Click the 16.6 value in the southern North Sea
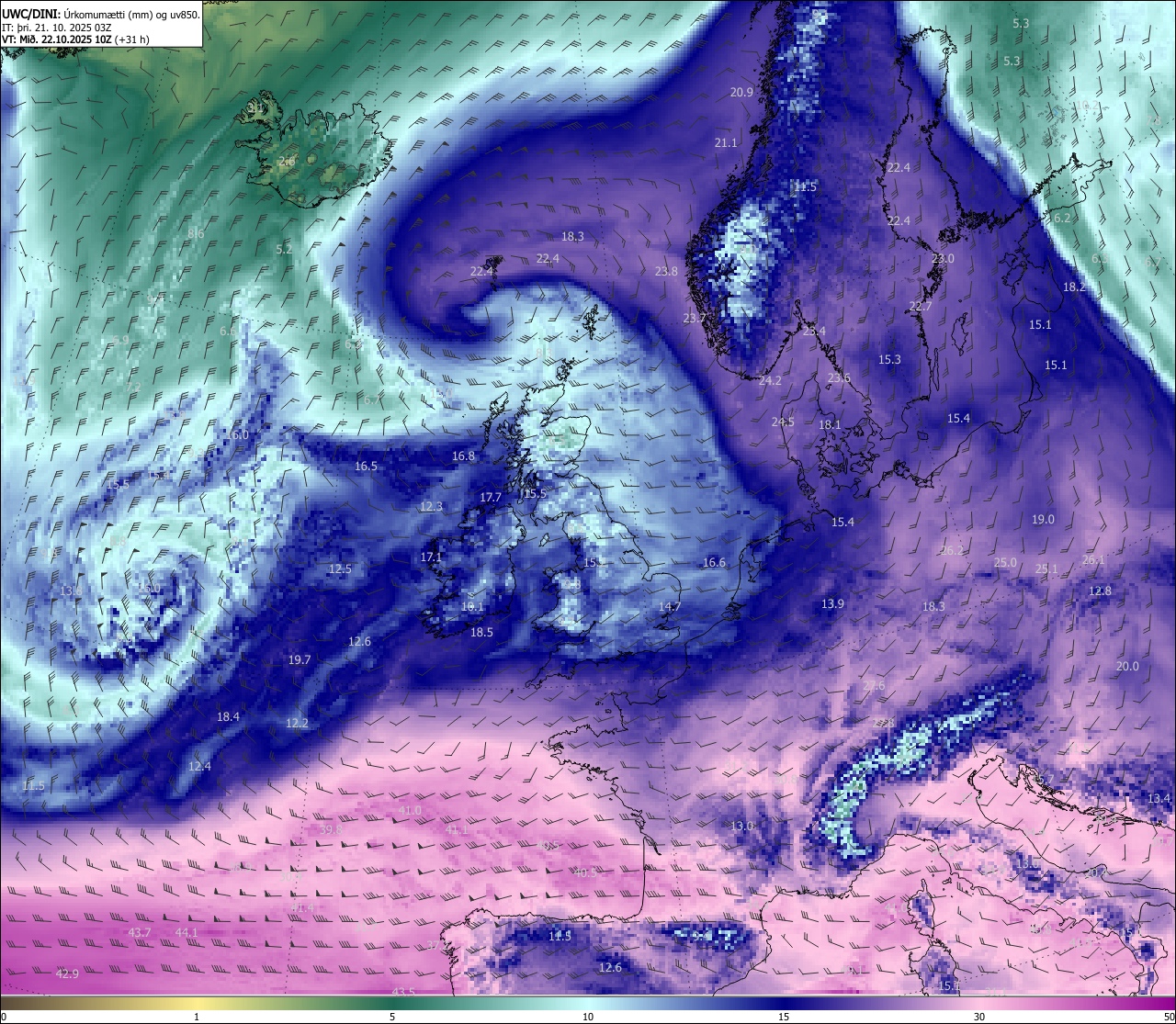The width and height of the screenshot is (1176, 1024). pos(714,562)
